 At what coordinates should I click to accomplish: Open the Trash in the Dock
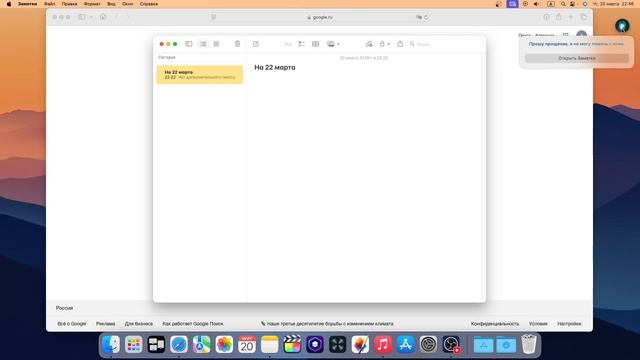click(x=529, y=344)
